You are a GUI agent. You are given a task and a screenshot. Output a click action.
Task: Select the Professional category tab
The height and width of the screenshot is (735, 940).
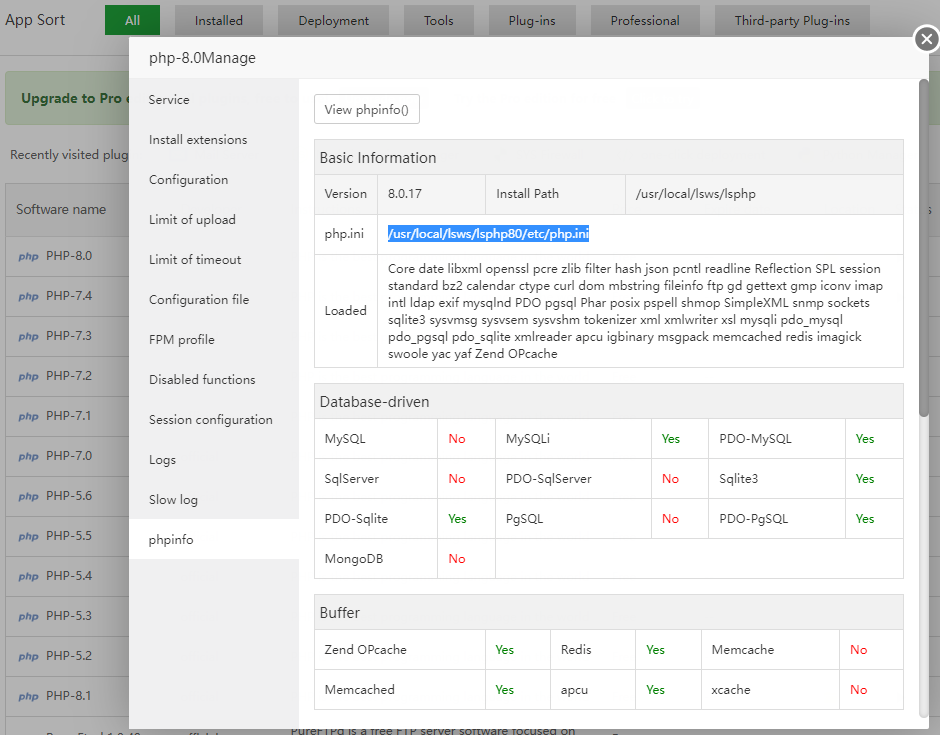tap(645, 20)
